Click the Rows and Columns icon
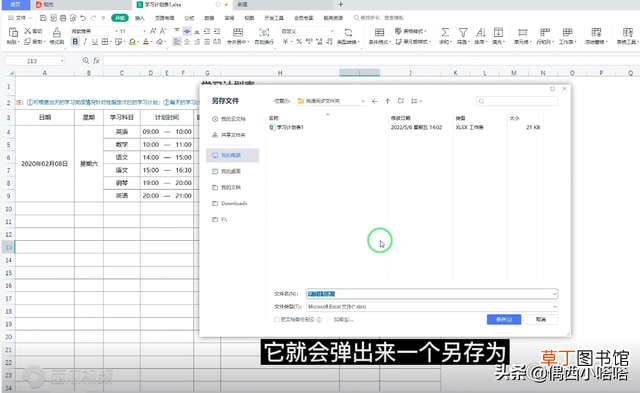640x393 pixels. [x=544, y=33]
